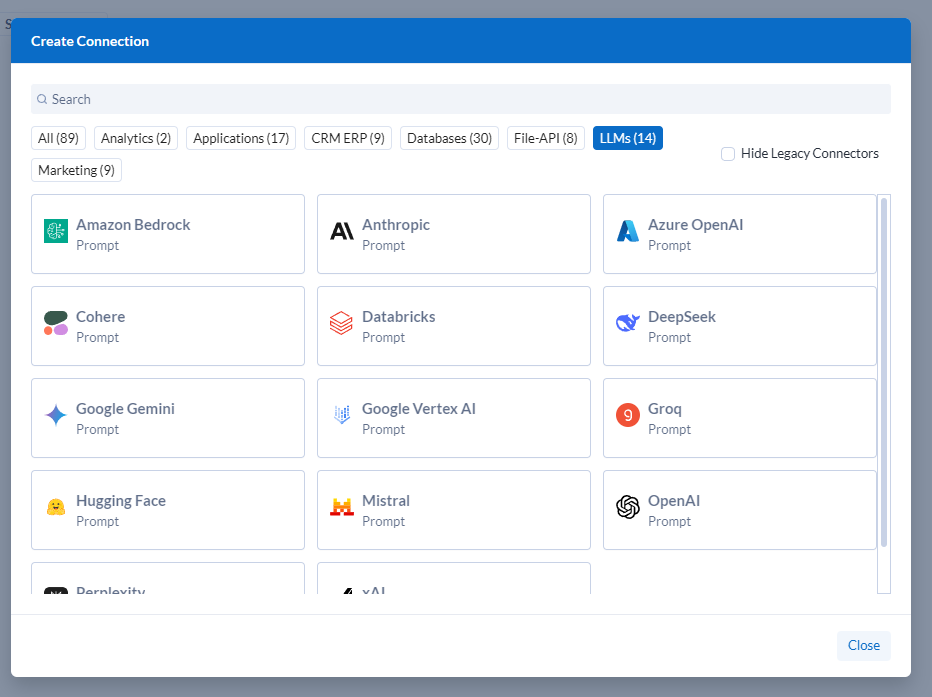Image resolution: width=932 pixels, height=697 pixels.
Task: Click the Prompt label under Amazon Bedrock
Action: coord(97,245)
